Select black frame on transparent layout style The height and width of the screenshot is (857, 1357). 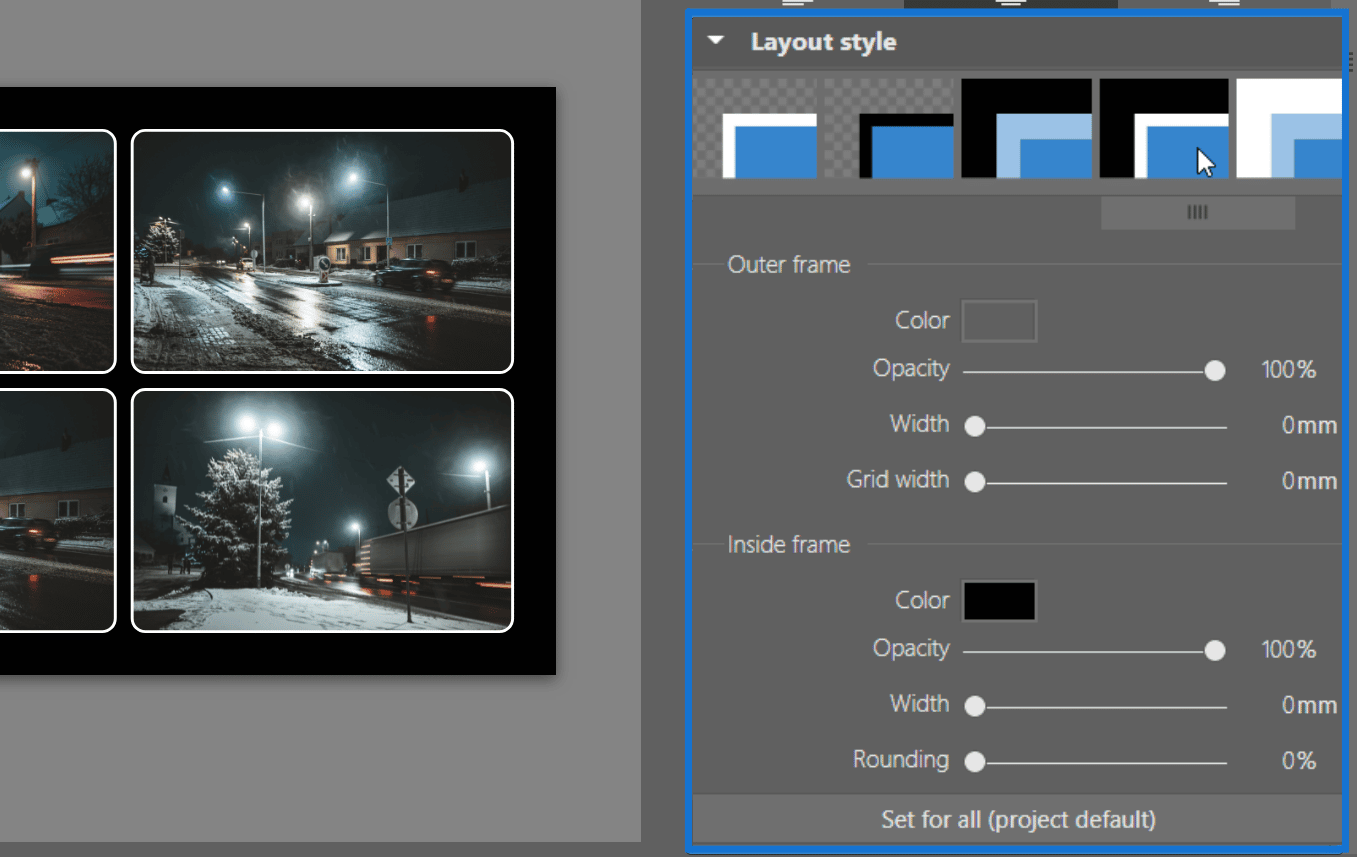click(x=889, y=129)
